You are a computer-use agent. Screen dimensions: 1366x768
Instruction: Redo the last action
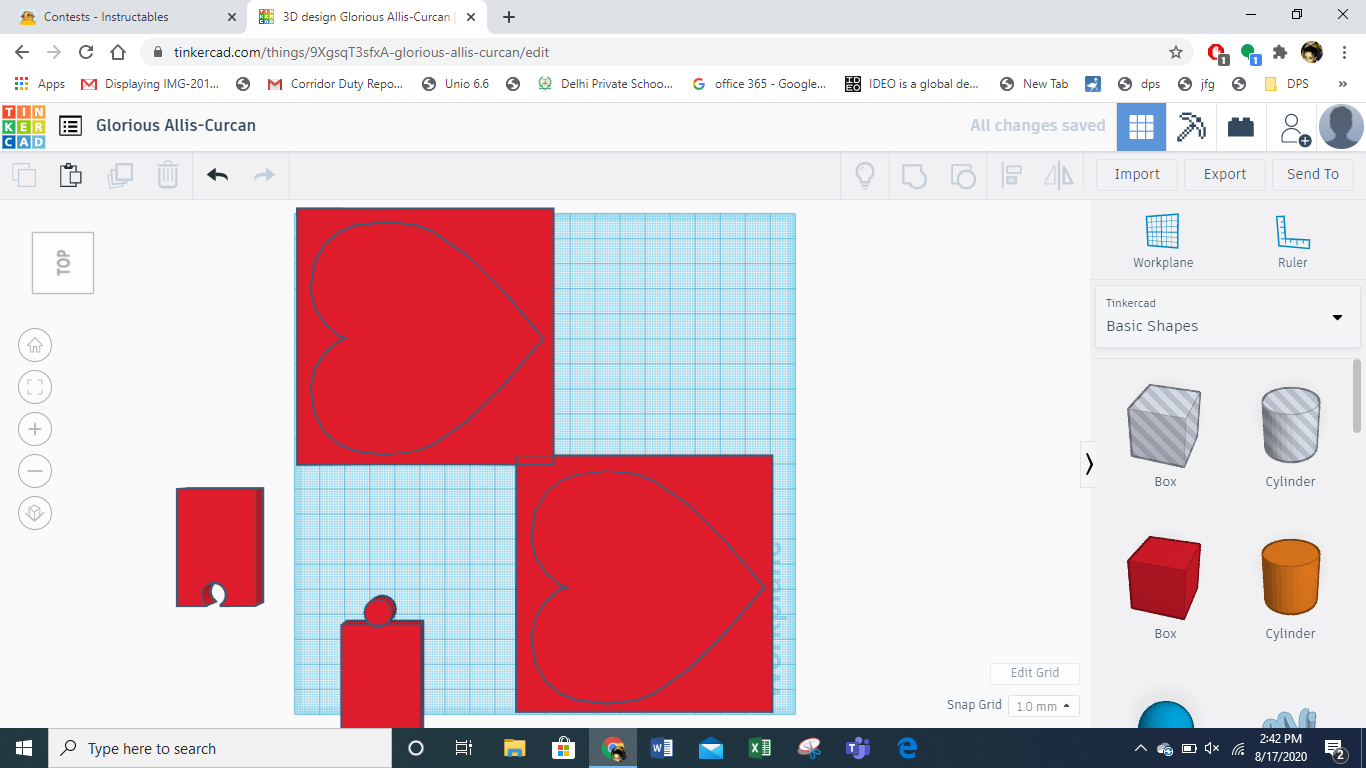(264, 175)
